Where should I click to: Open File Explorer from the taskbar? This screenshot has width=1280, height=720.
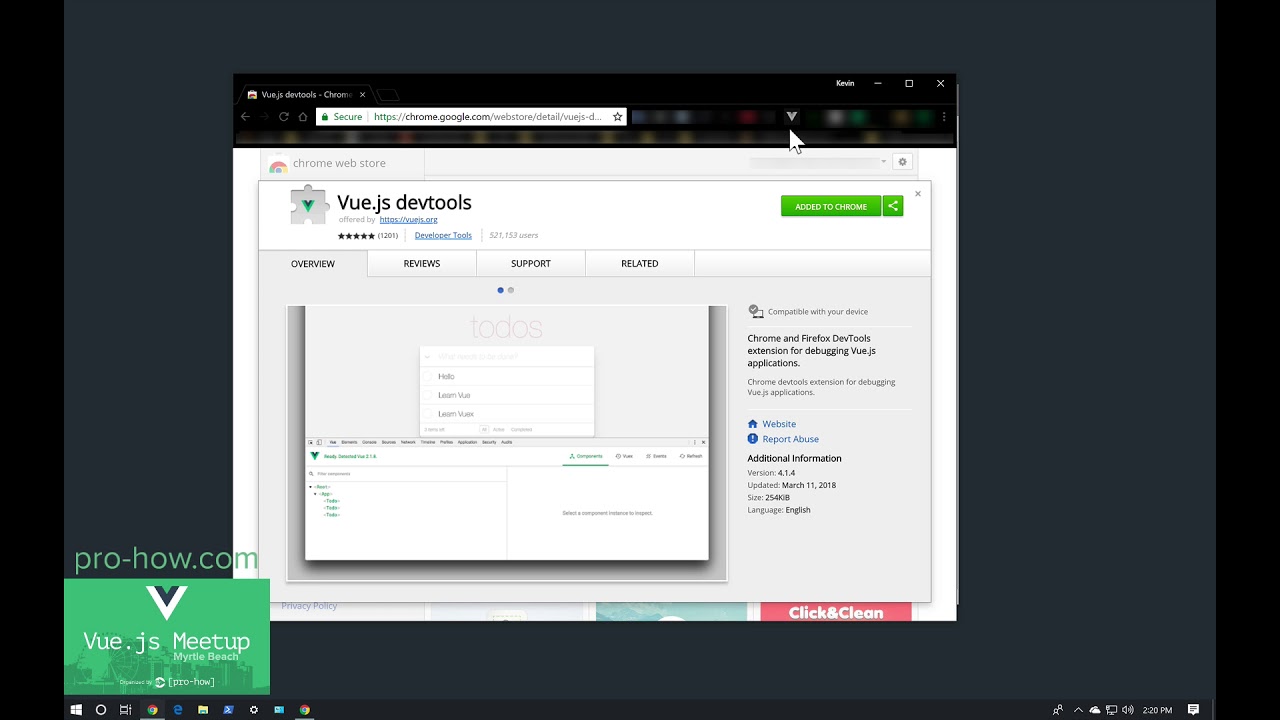pos(203,710)
